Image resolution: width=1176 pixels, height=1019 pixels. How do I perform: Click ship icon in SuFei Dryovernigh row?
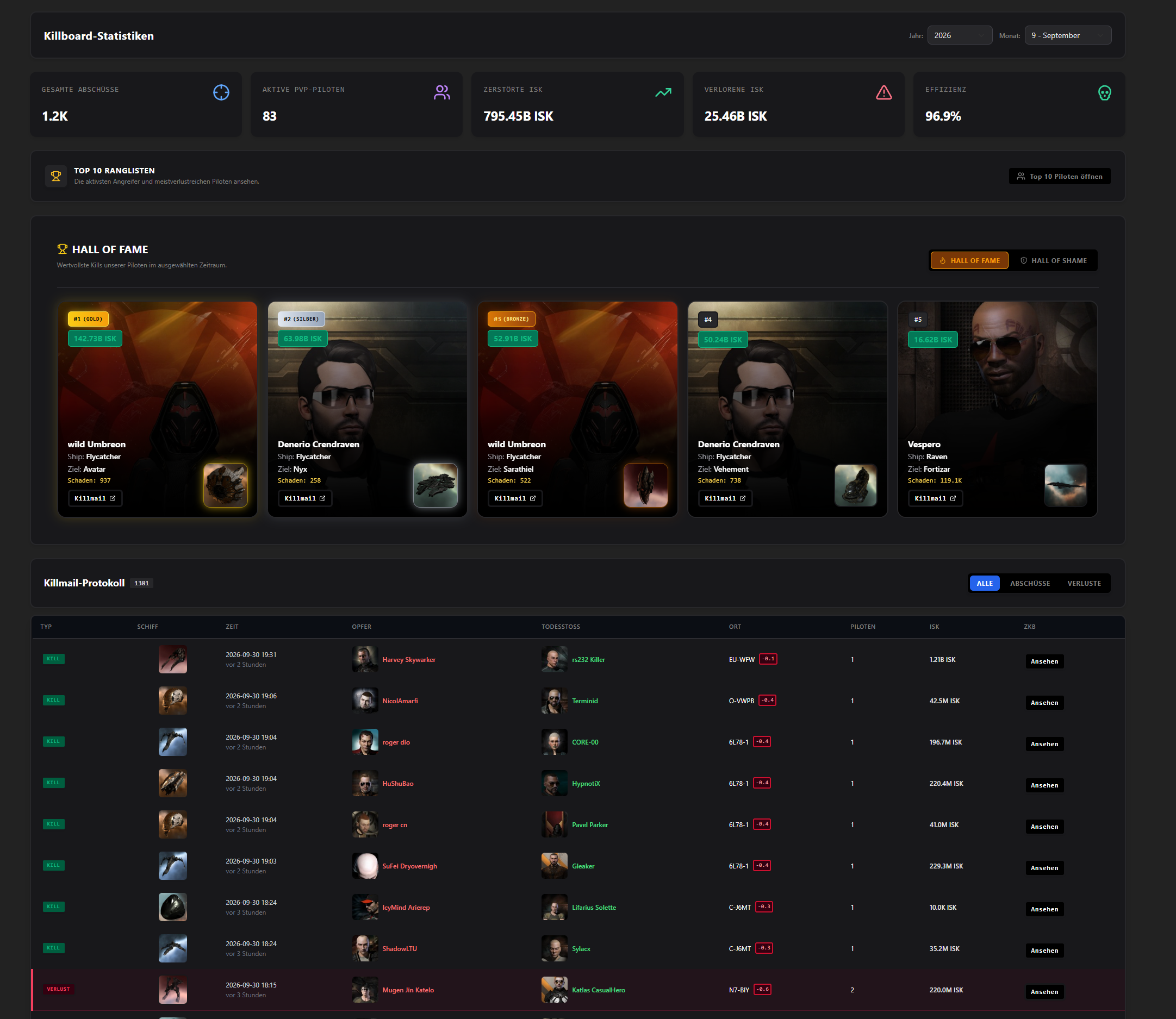[x=173, y=865]
